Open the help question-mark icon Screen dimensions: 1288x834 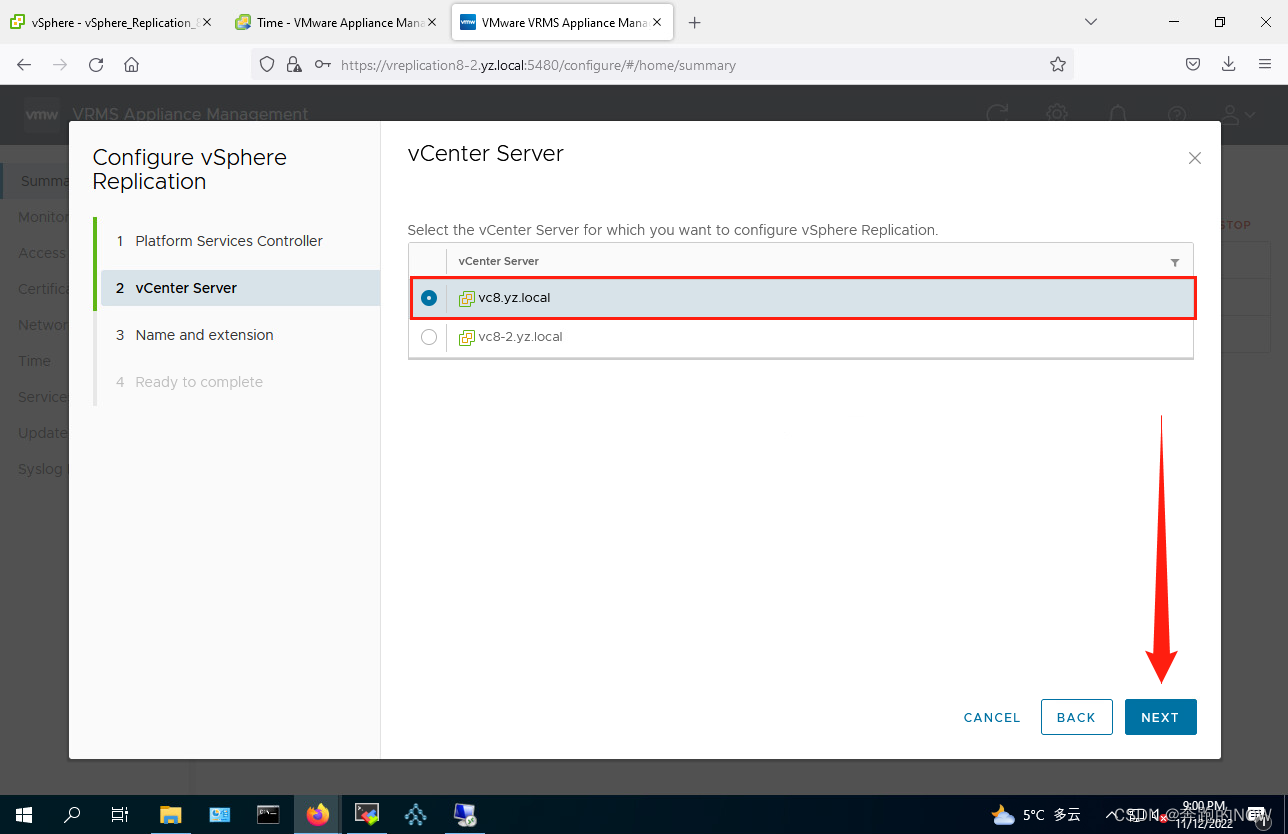(x=1177, y=114)
